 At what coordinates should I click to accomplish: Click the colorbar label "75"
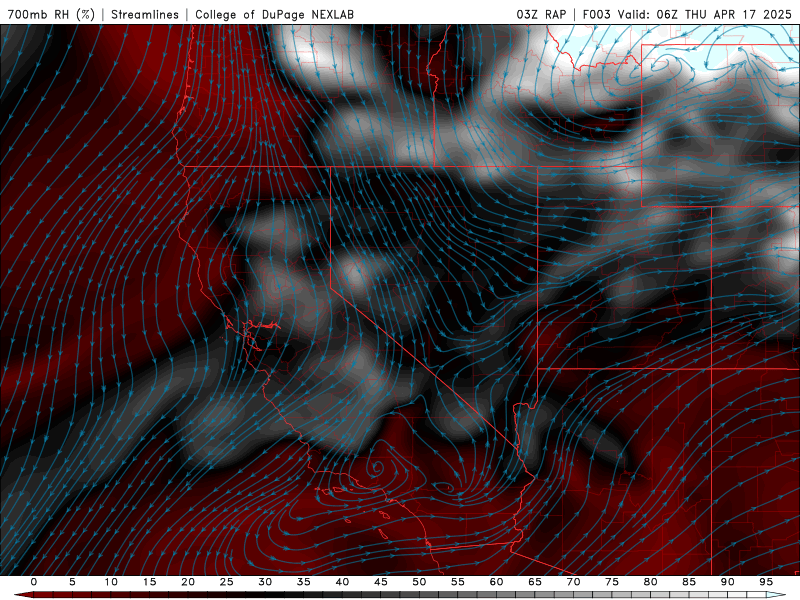tap(612, 582)
